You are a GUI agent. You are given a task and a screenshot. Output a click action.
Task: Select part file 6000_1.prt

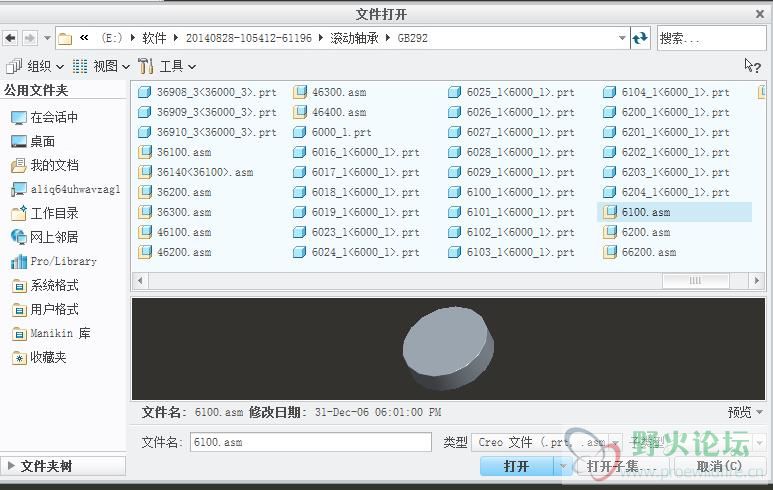[x=332, y=132]
